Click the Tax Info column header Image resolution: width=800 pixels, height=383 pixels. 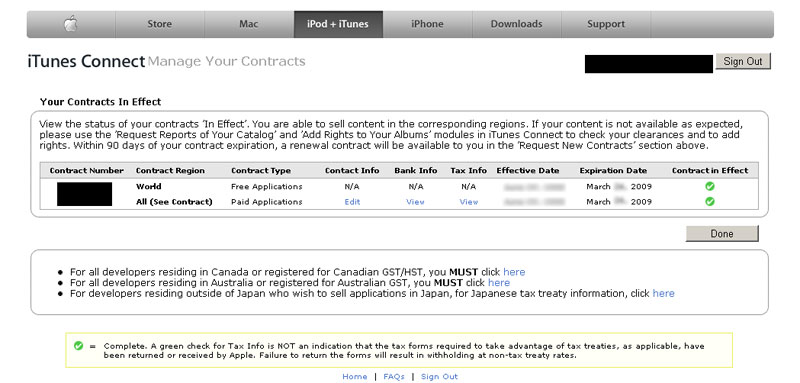(x=468, y=171)
